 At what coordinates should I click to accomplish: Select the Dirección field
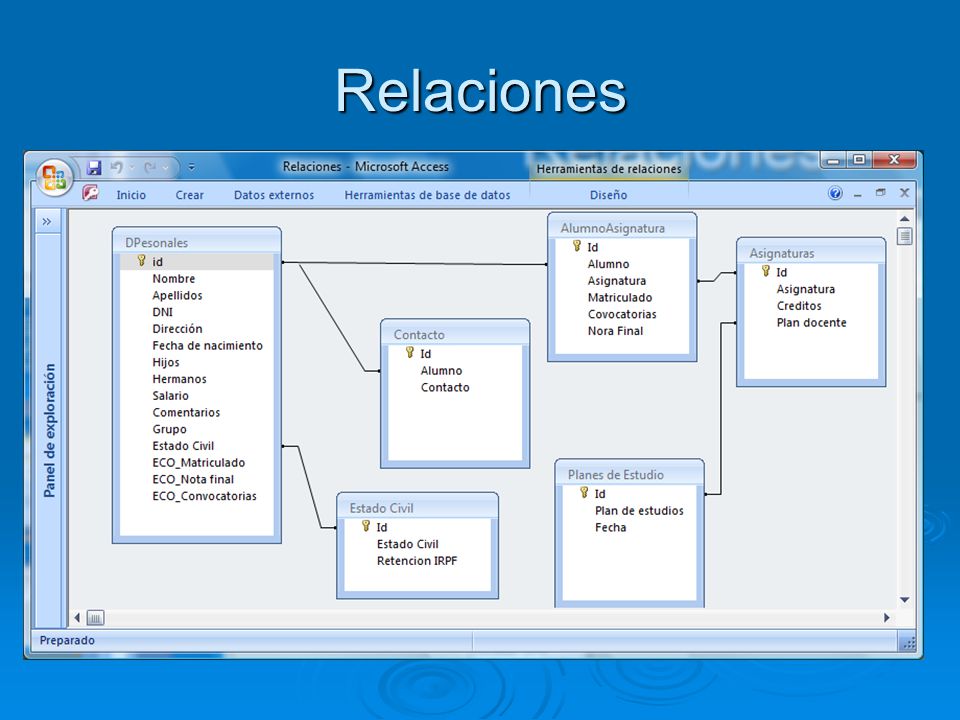point(177,328)
